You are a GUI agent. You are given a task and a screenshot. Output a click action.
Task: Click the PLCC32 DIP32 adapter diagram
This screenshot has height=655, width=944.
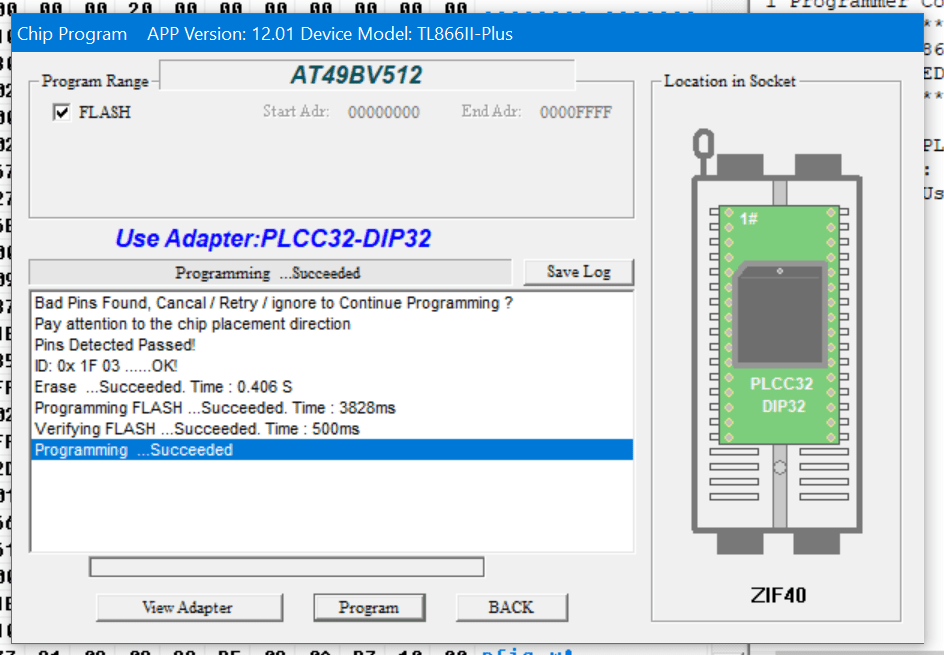(780, 325)
